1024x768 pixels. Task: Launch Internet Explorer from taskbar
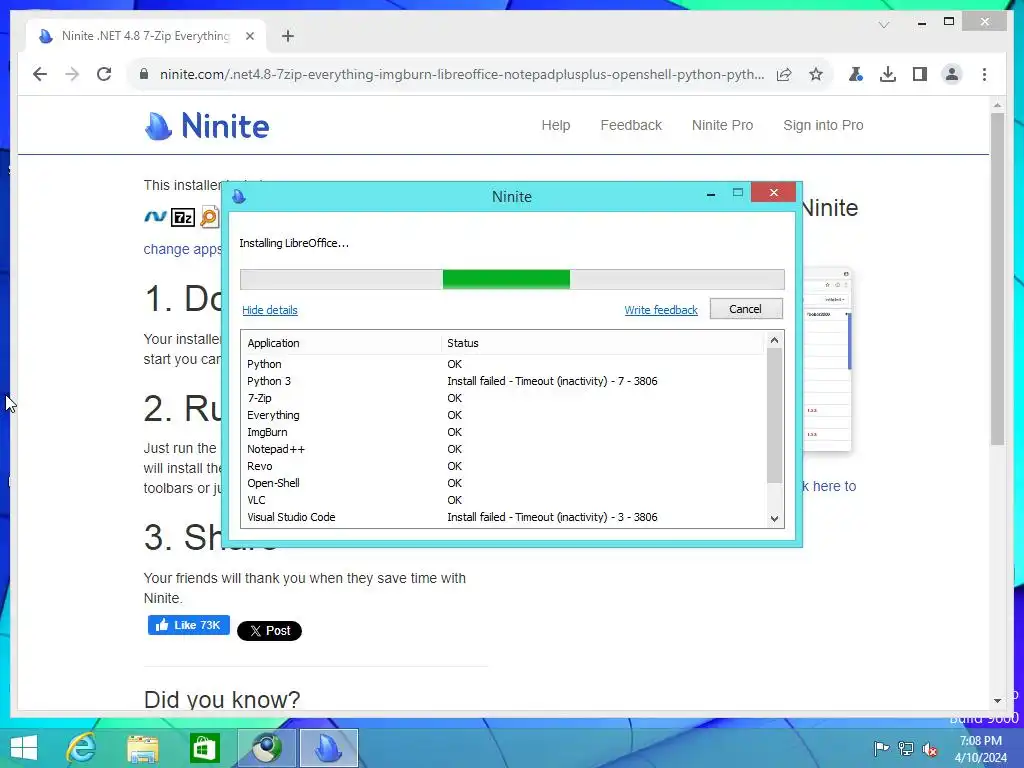click(82, 748)
